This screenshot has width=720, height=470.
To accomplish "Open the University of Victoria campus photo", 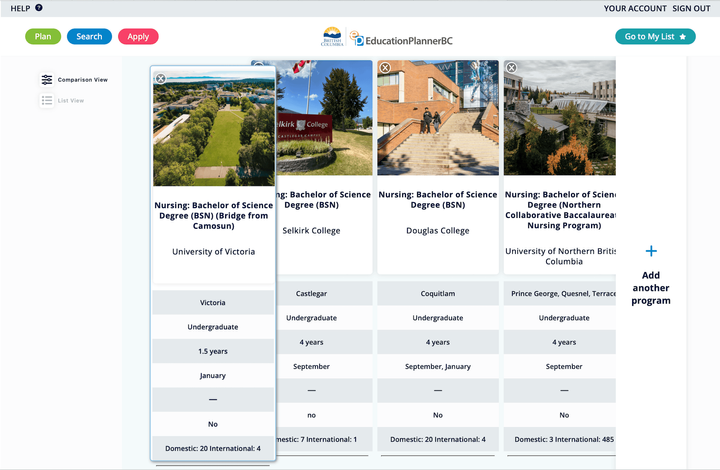I will (x=214, y=128).
